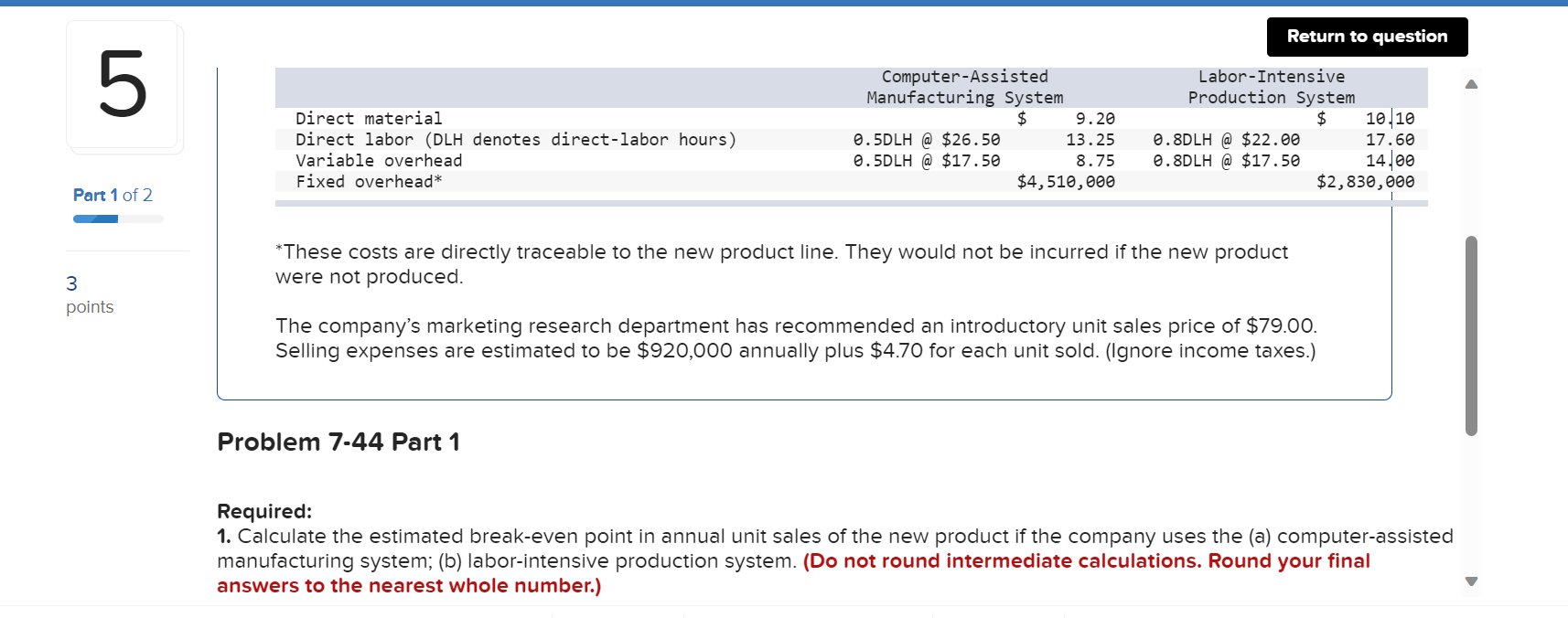
Task: Click the scrollbar up arrow
Action: pyautogui.click(x=1471, y=82)
